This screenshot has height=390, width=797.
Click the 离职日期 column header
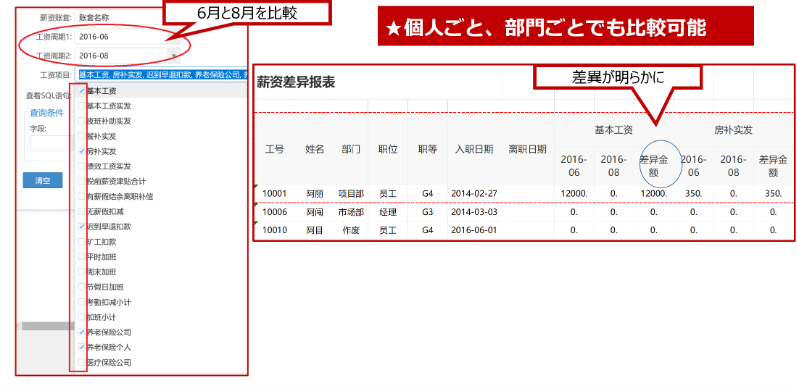click(x=528, y=149)
